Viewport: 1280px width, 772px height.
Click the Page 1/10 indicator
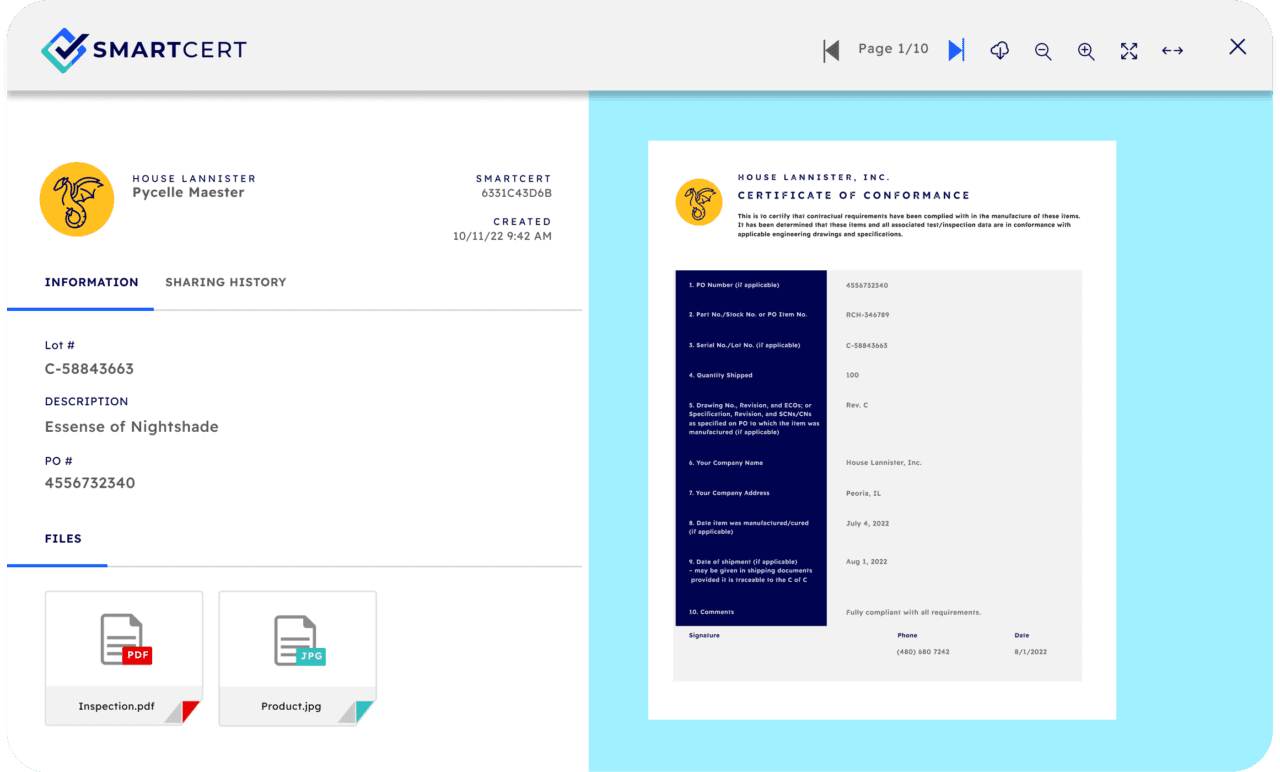pyautogui.click(x=893, y=48)
